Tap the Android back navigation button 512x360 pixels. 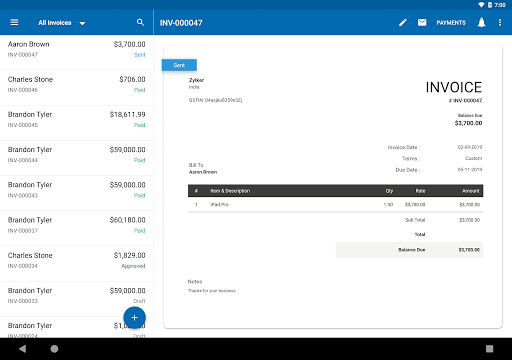[22, 349]
